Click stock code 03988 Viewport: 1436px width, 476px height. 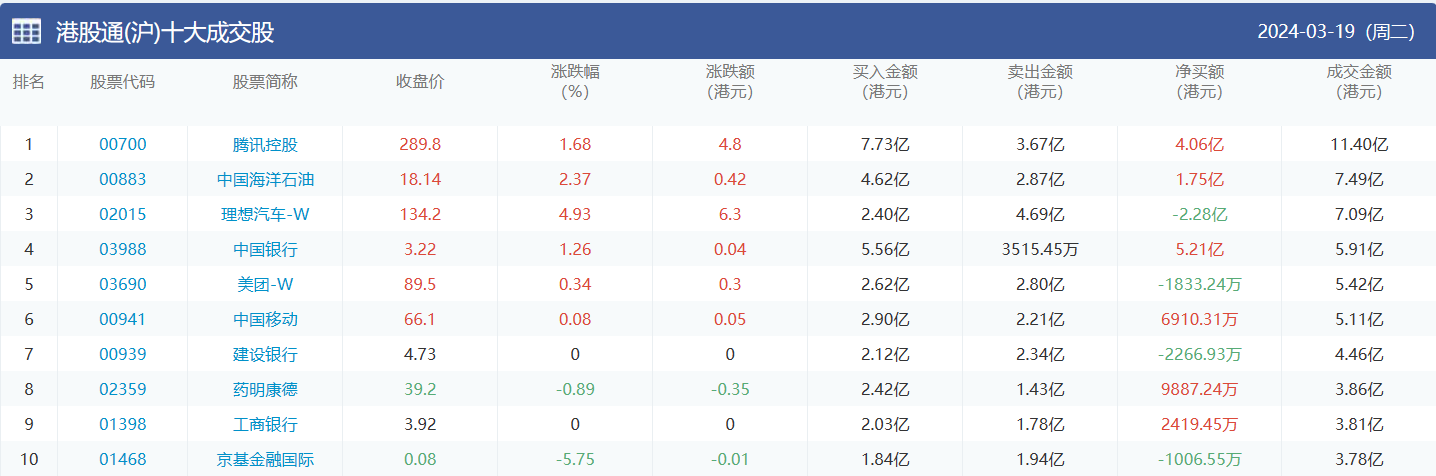pyautogui.click(x=122, y=249)
